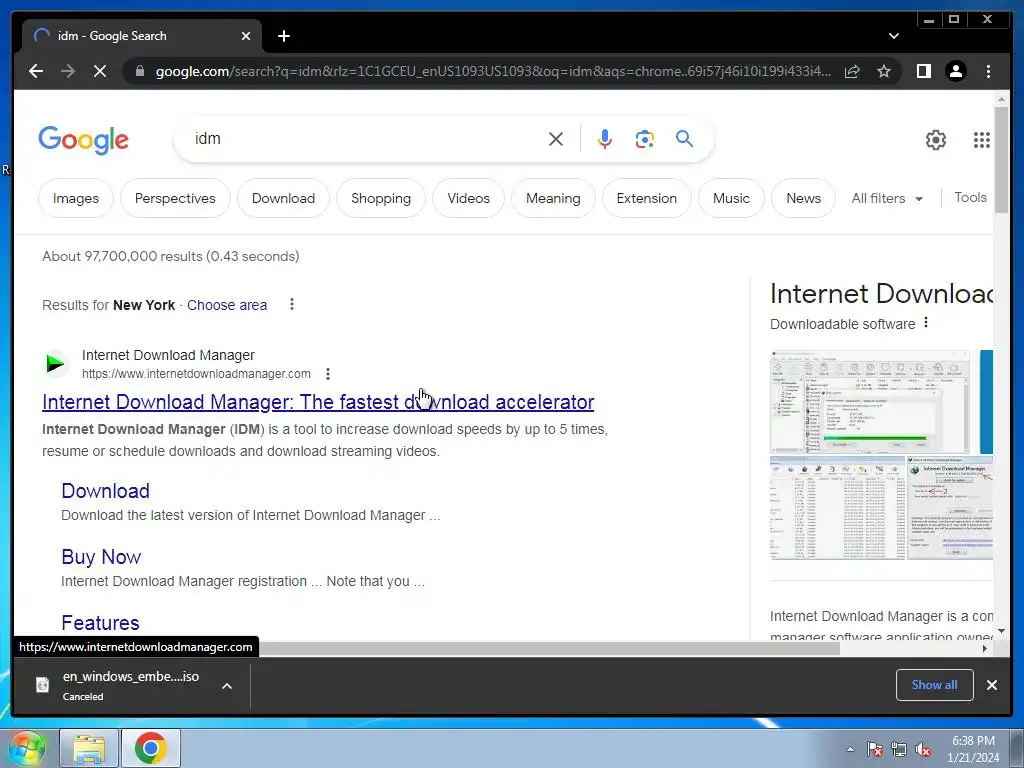Open location options three-dot menu
The width and height of the screenshot is (1024, 768).
292,304
